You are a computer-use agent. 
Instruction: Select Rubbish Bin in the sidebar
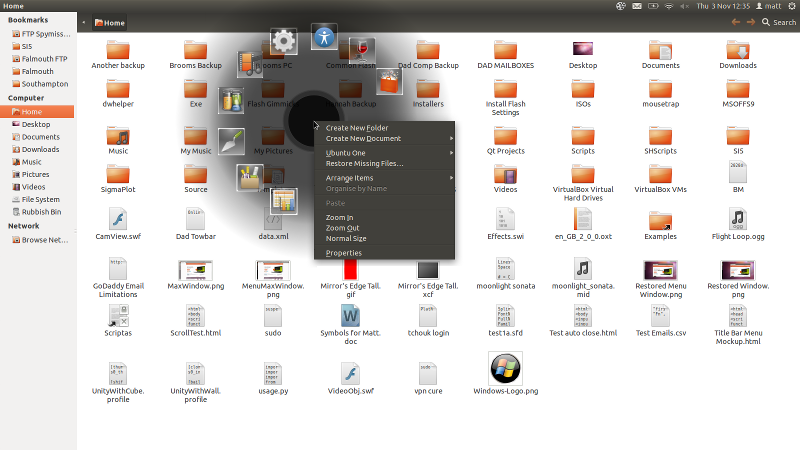pos(42,212)
